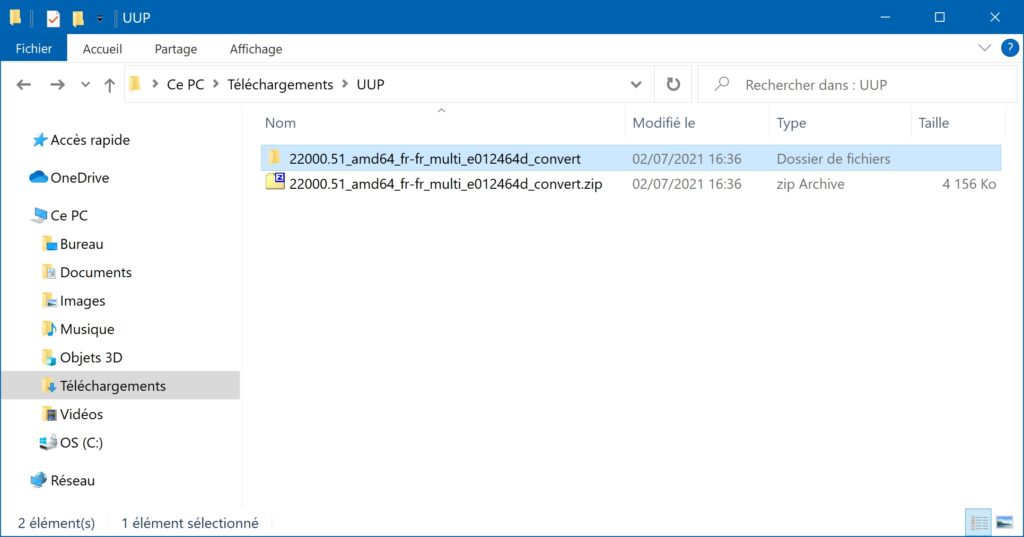The height and width of the screenshot is (537, 1024).
Task: Open Accès rapide in the navigation pane
Action: (90, 140)
